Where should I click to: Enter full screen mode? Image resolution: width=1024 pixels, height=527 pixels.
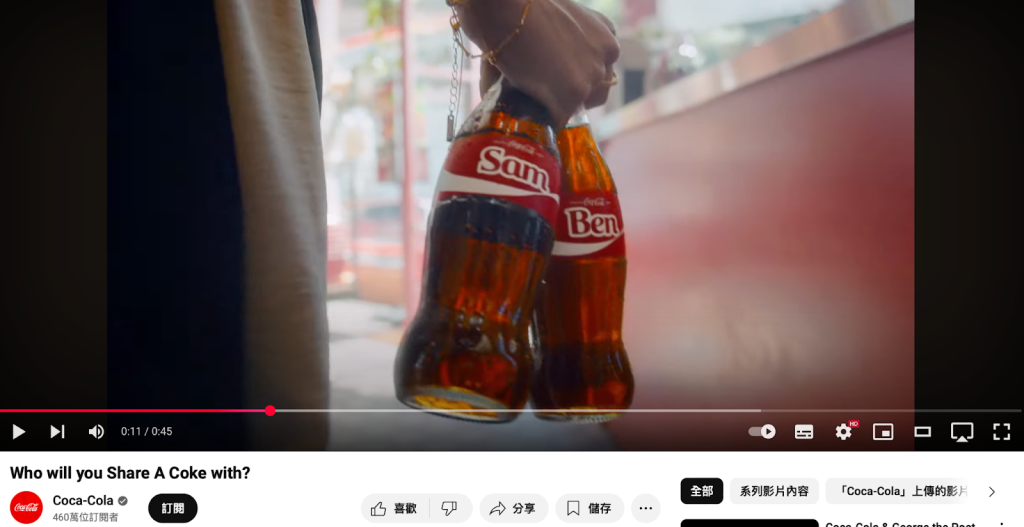(x=1002, y=432)
